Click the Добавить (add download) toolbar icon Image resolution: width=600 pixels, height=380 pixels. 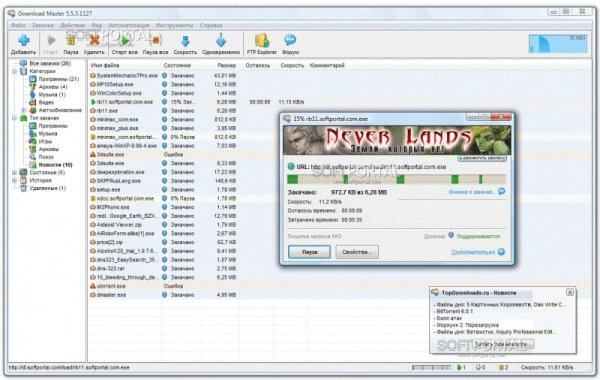pos(23,45)
